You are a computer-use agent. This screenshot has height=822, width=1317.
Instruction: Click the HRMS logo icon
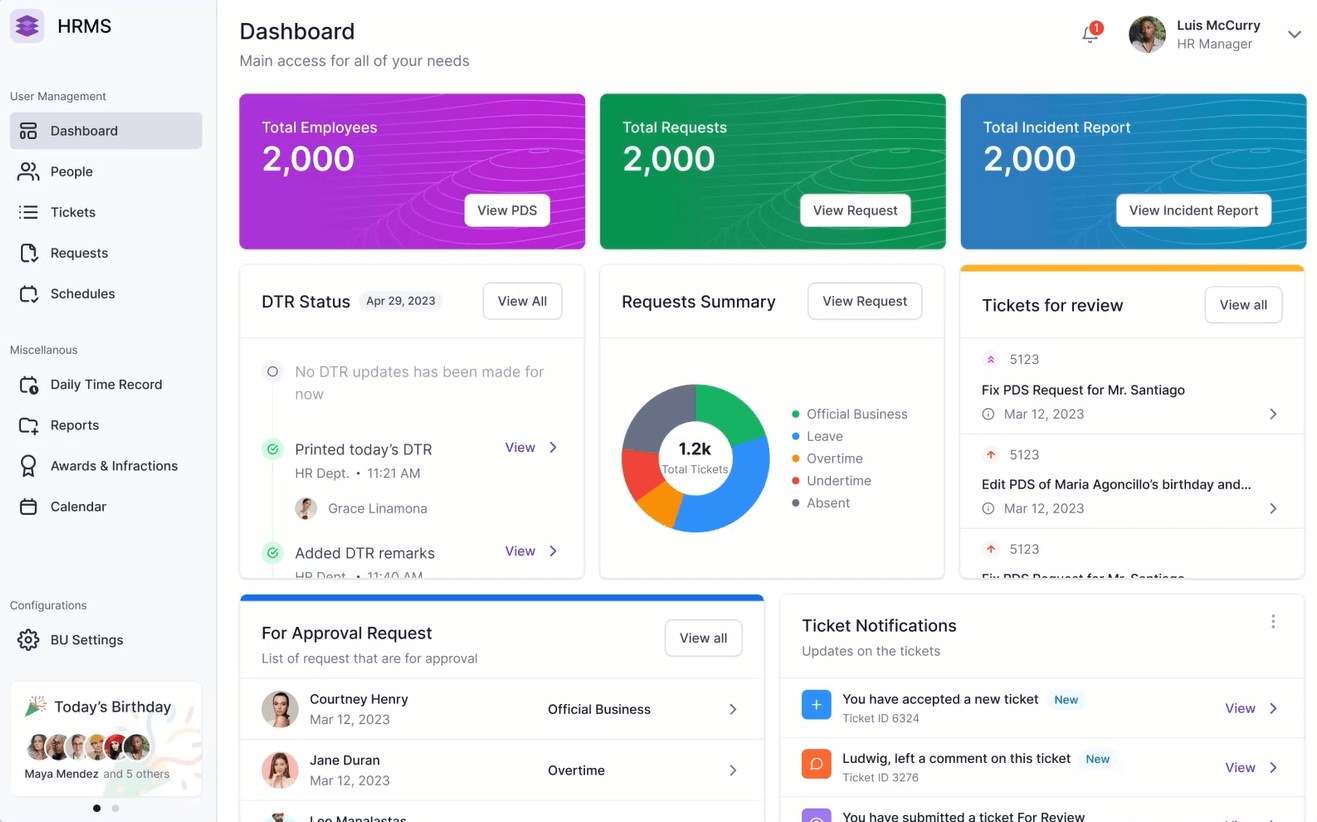pos(27,26)
